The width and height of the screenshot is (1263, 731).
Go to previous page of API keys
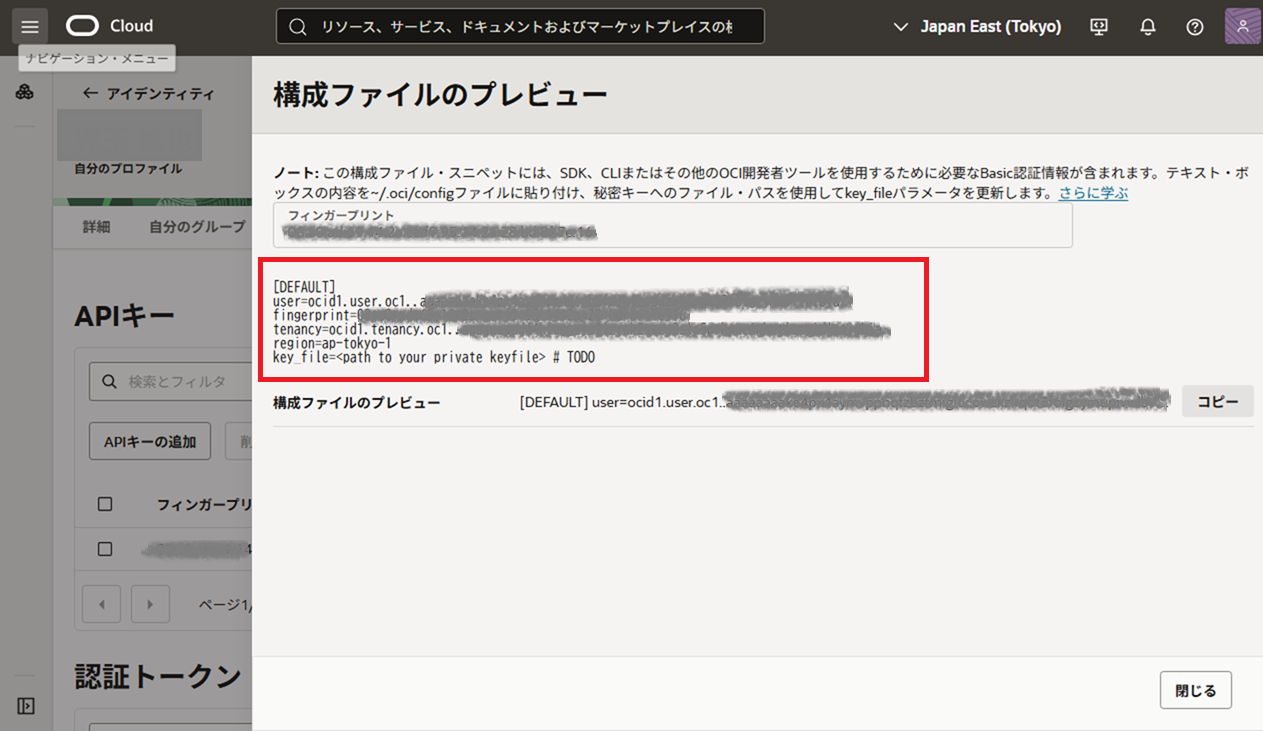point(101,604)
